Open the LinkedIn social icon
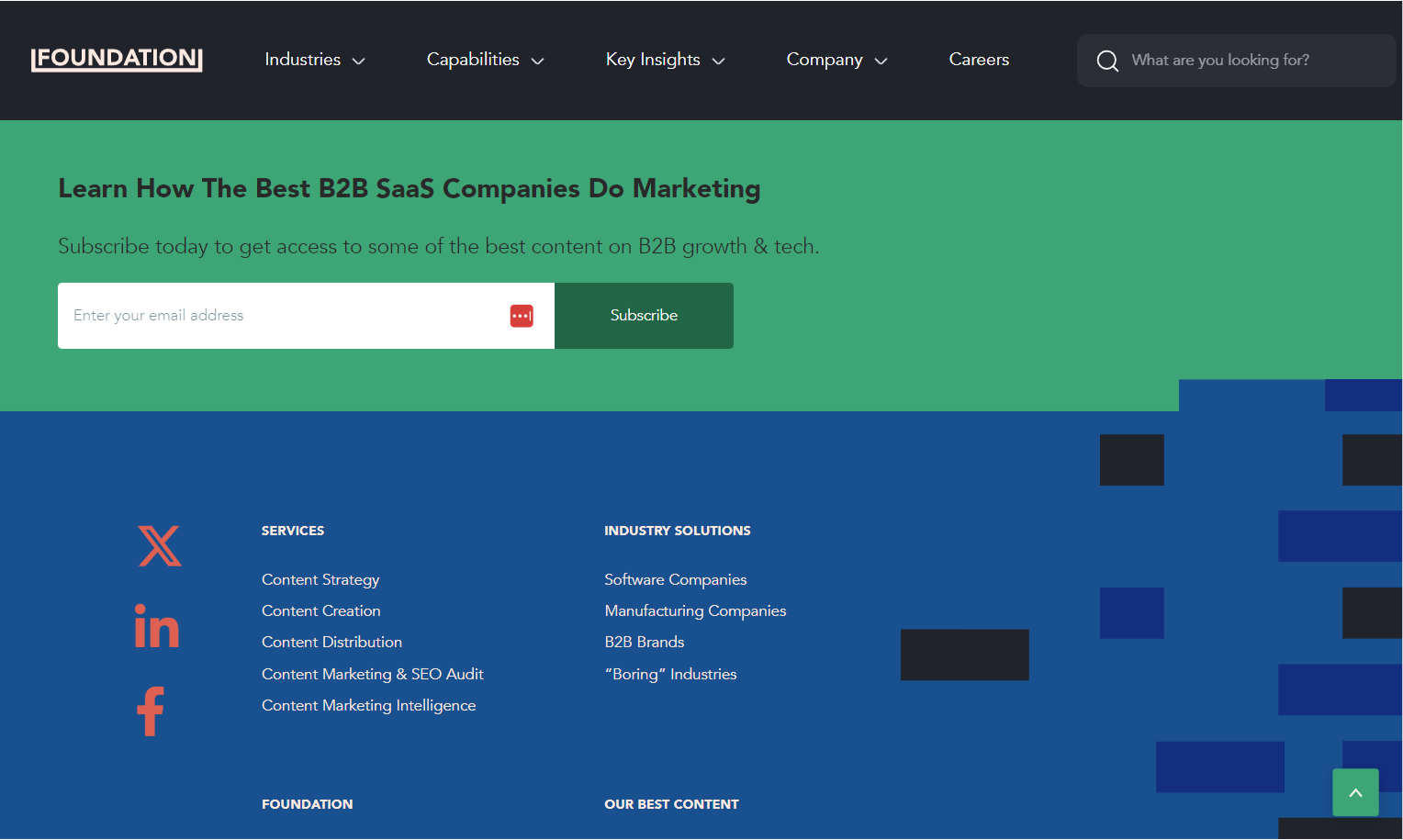Viewport: 1403px width, 840px height. 156,627
